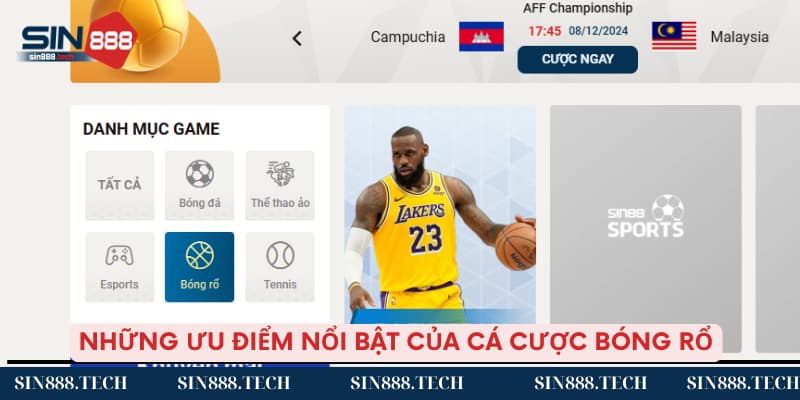800x400 pixels.
Task: Click the Malaysia team name
Action: point(739,37)
